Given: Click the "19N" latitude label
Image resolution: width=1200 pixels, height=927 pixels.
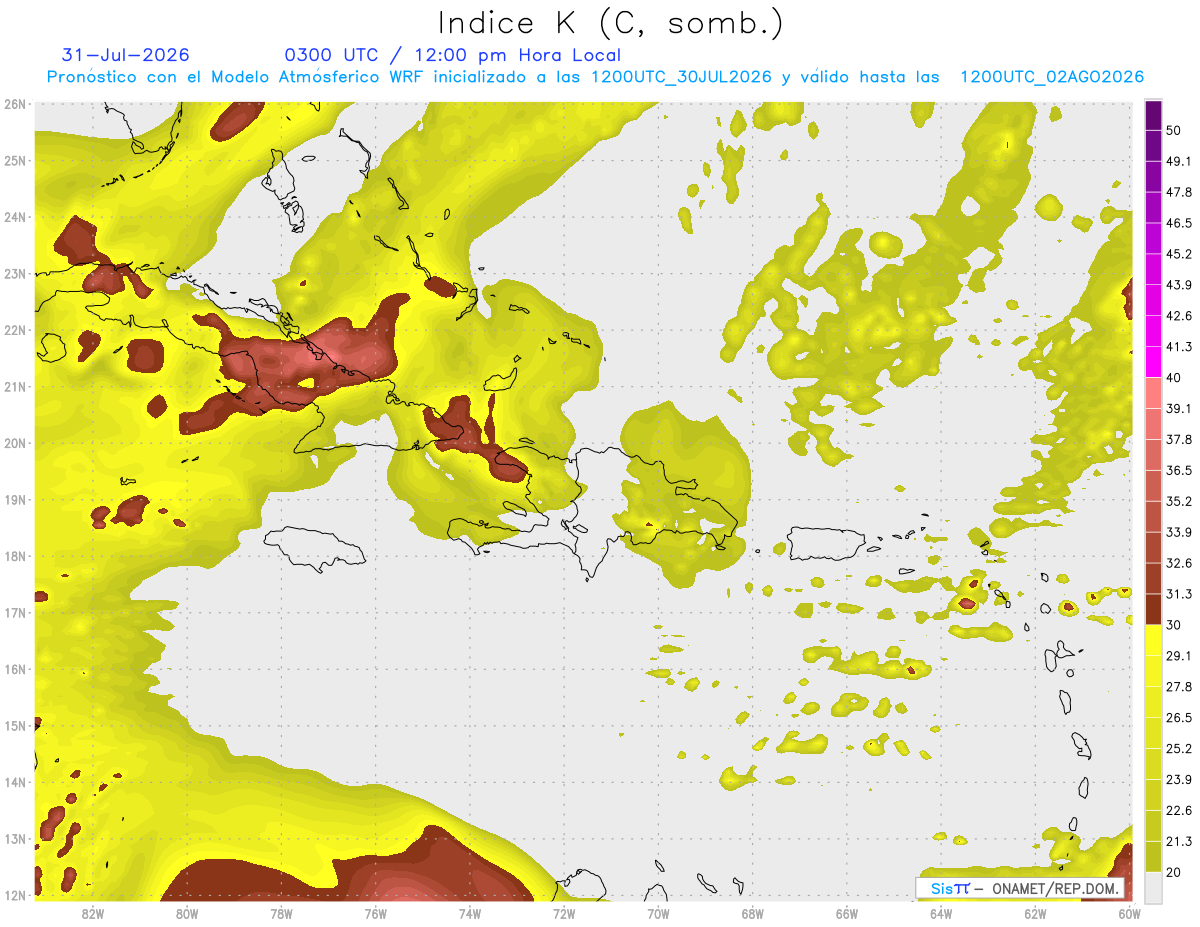Looking at the screenshot, I should click(x=14, y=499).
